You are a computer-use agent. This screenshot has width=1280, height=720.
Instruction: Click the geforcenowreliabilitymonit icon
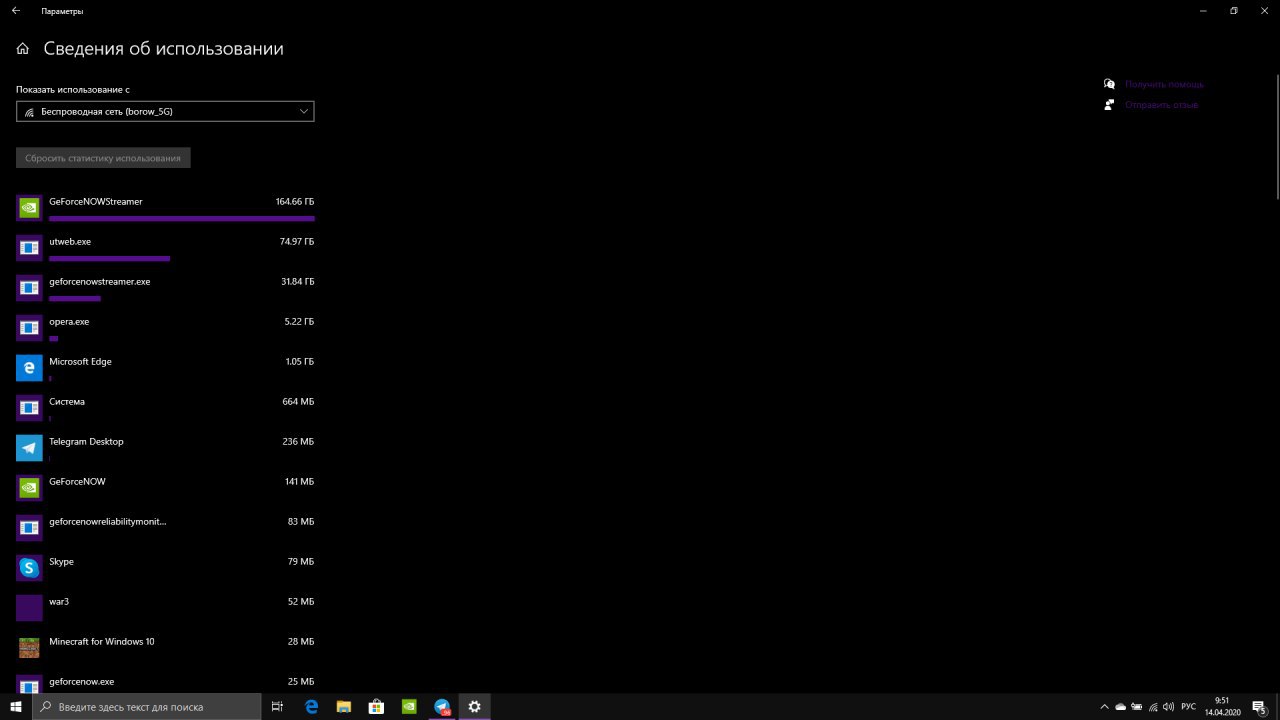point(29,528)
